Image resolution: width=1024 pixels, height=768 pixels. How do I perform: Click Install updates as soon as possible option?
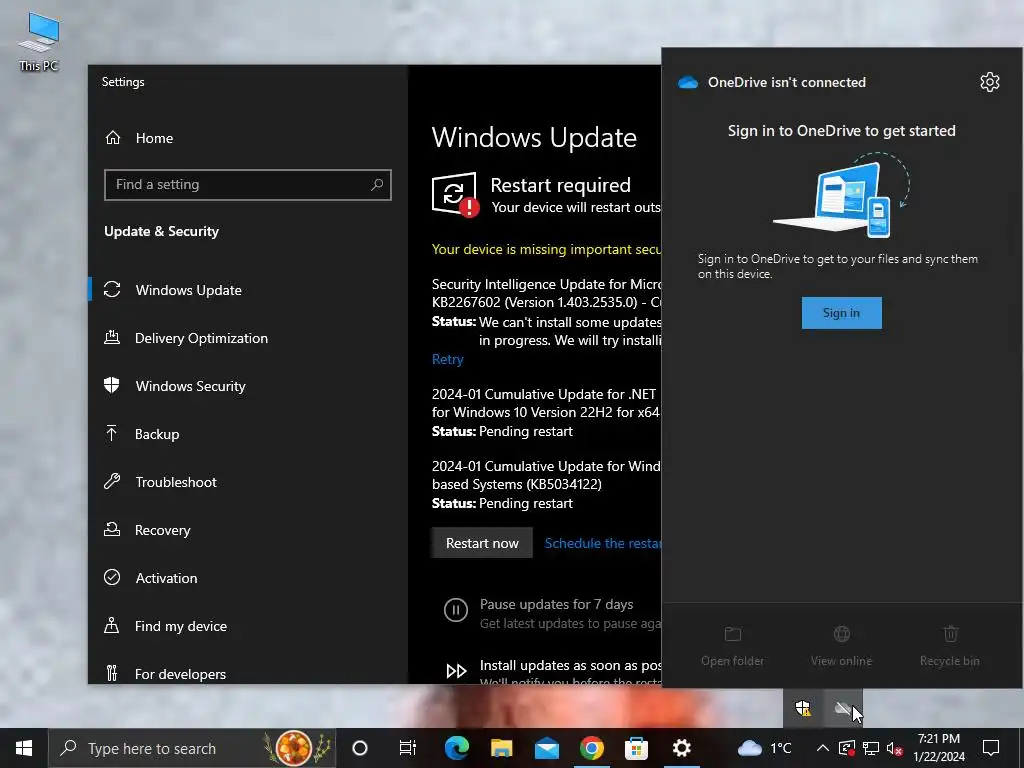(570, 665)
